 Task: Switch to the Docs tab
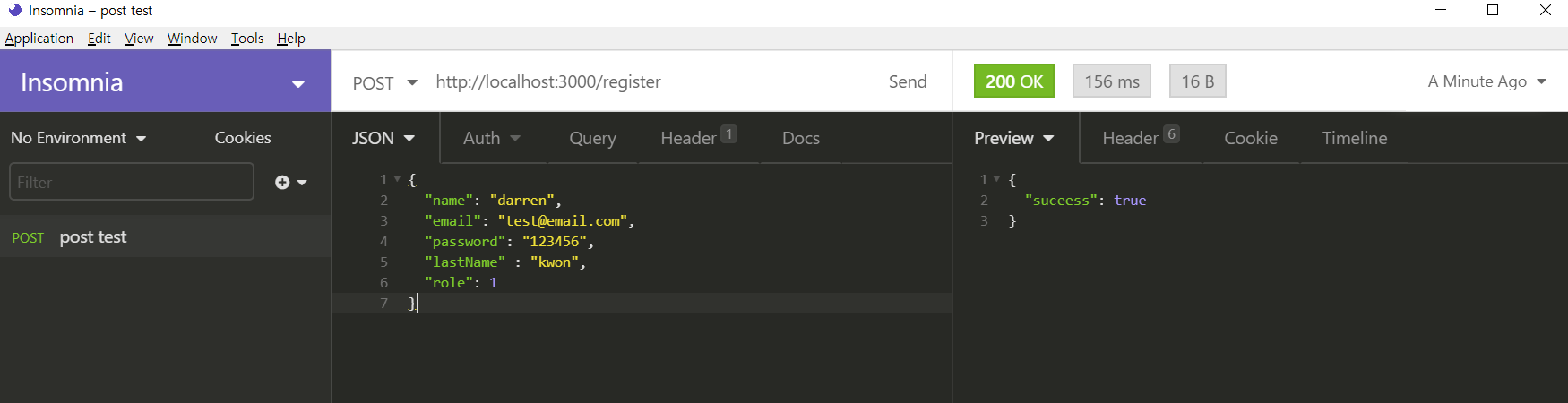click(801, 138)
